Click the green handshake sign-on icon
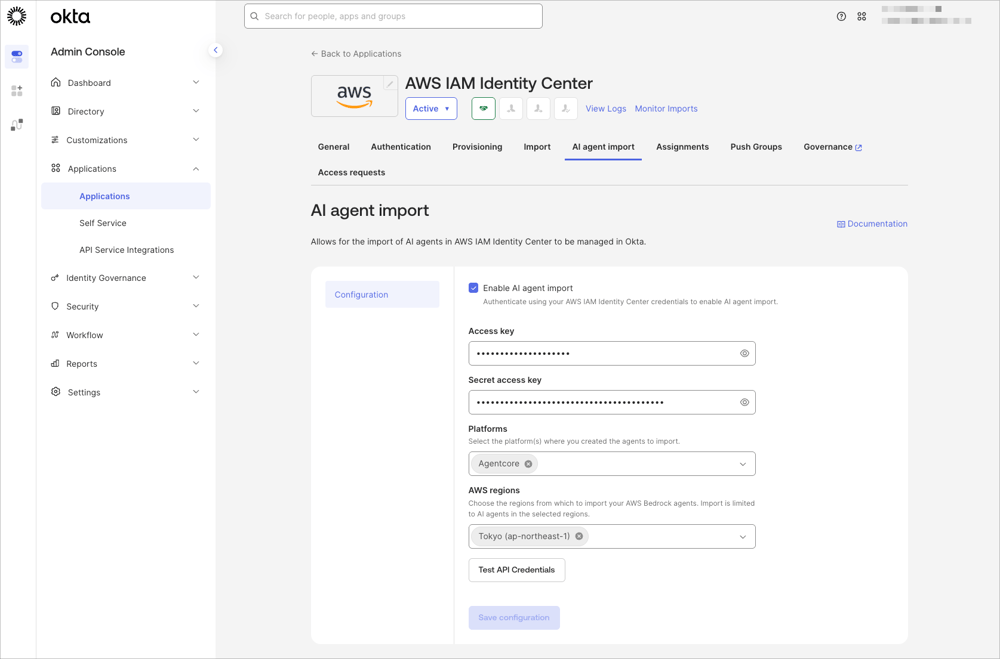This screenshot has width=1000, height=659. pyautogui.click(x=483, y=108)
